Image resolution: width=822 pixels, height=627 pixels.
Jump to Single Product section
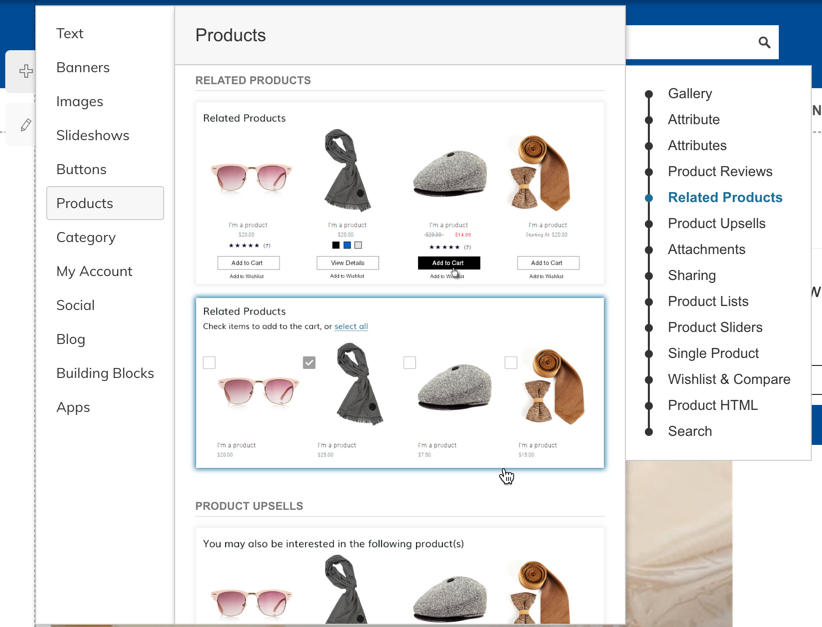pos(713,353)
